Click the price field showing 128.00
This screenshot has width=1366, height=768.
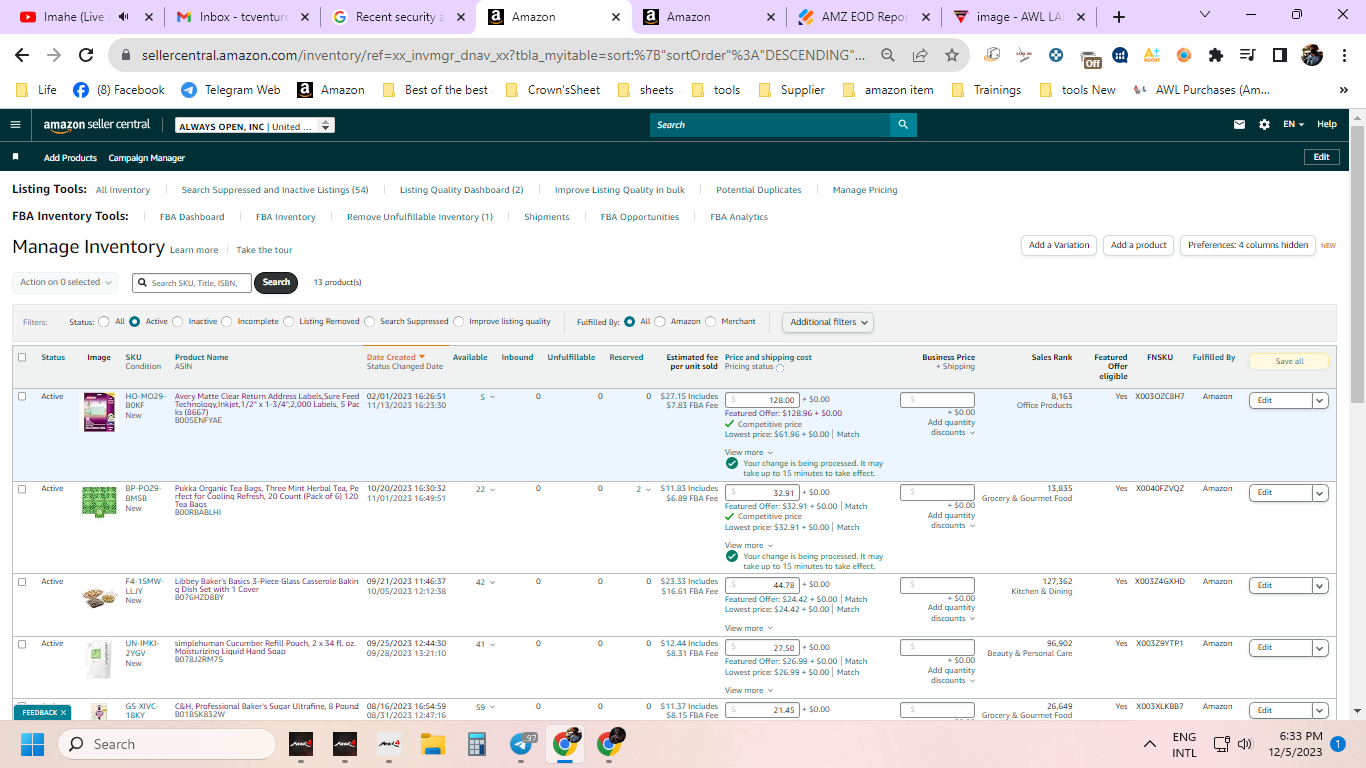pyautogui.click(x=763, y=399)
